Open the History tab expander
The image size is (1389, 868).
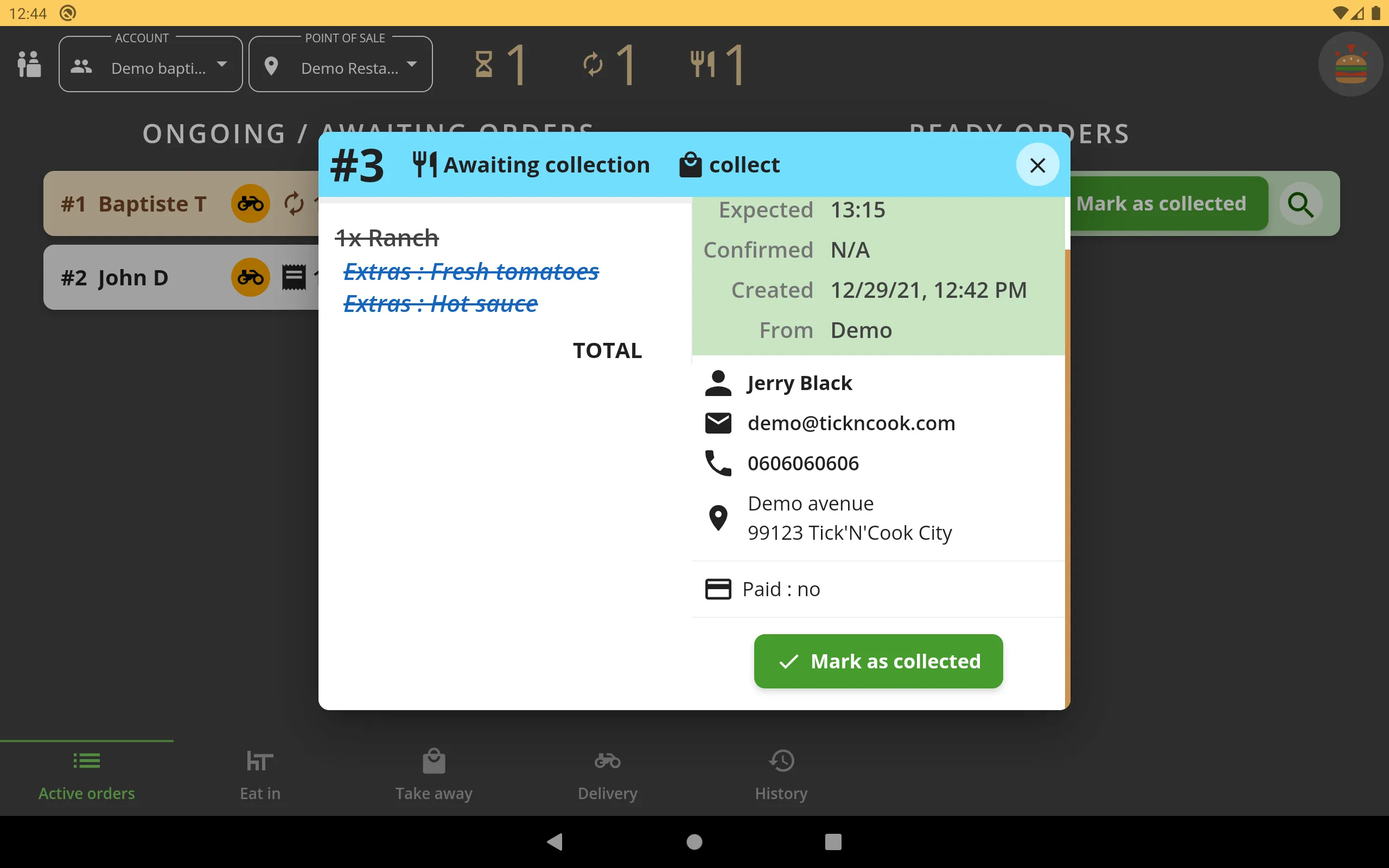pyautogui.click(x=781, y=775)
